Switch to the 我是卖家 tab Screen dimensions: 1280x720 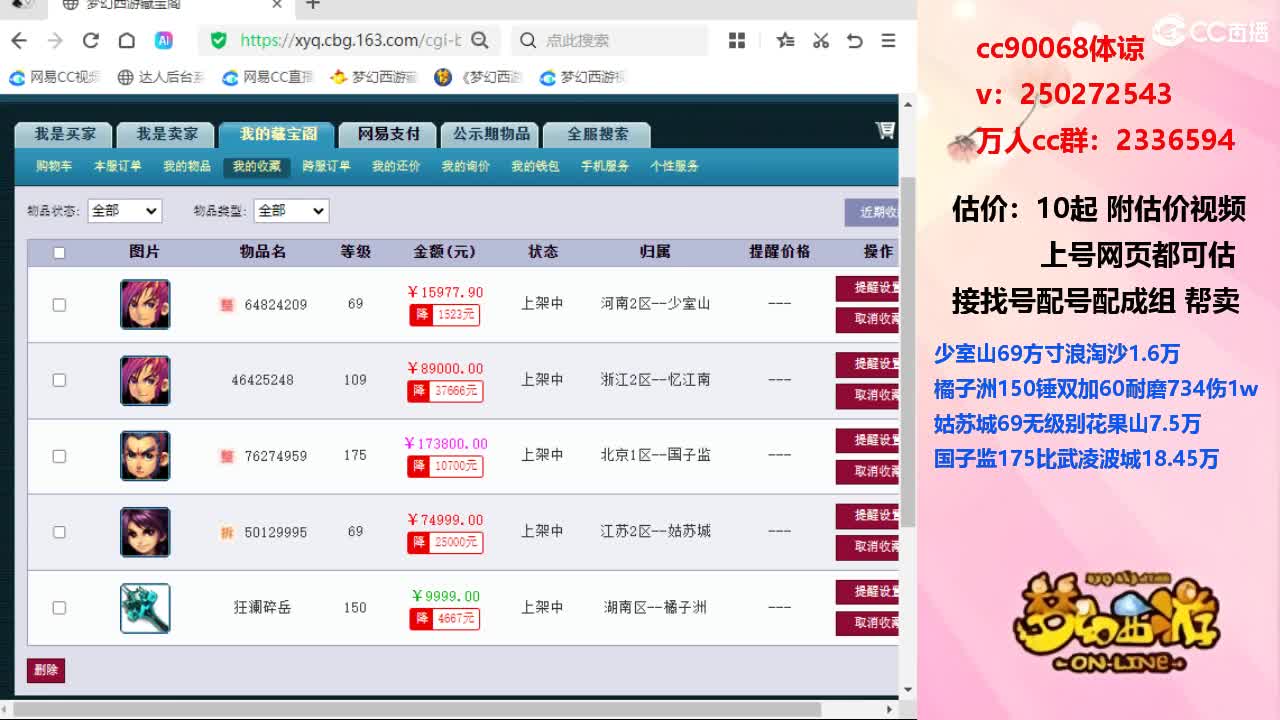pos(167,134)
